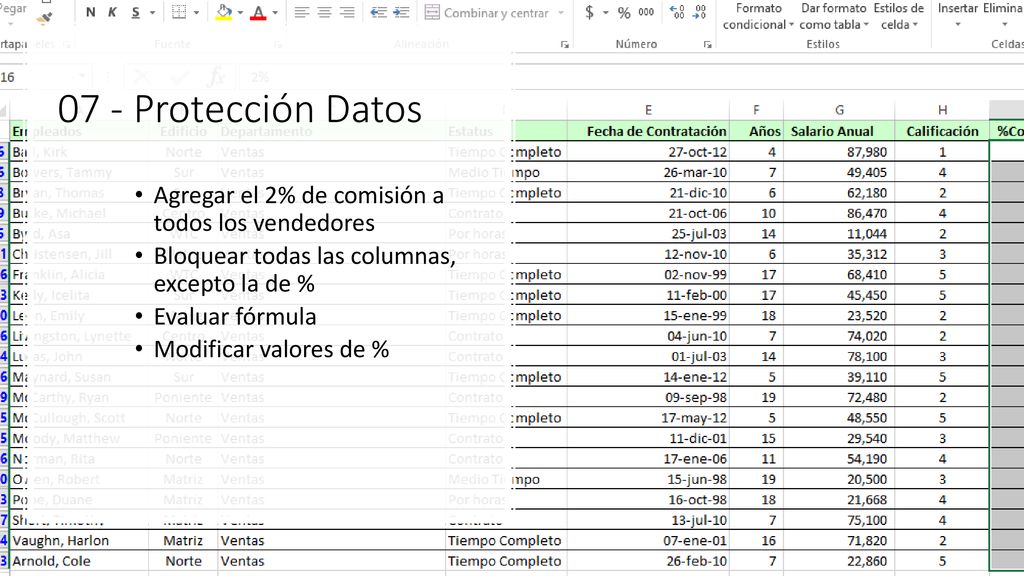Apply yellow fill color bucket
The width and height of the screenshot is (1024, 576).
point(224,12)
